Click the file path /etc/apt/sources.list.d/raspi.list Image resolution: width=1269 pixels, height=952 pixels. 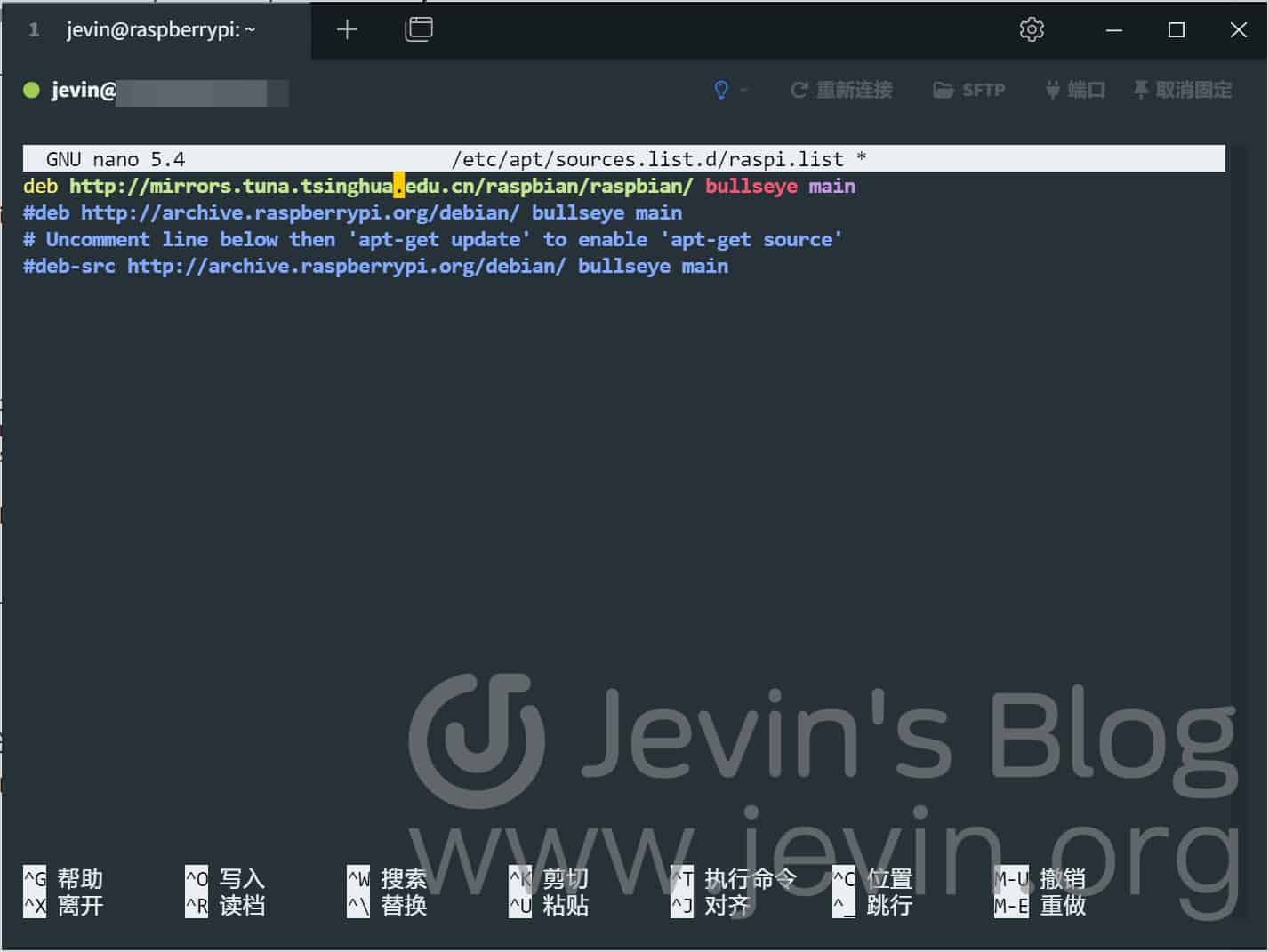647,159
